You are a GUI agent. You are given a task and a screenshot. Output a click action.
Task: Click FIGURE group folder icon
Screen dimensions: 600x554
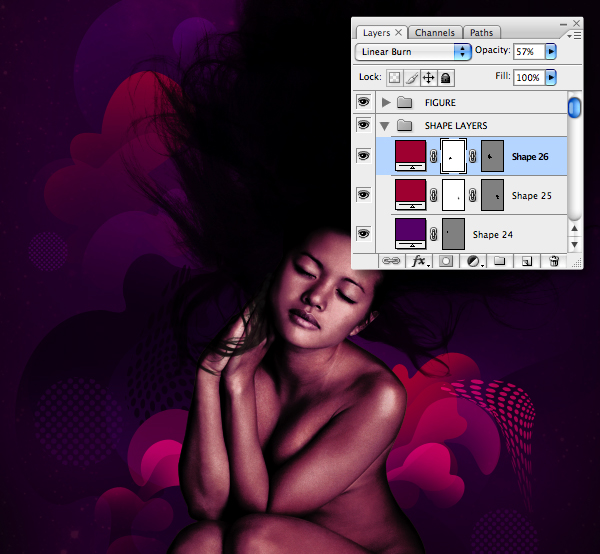404,102
